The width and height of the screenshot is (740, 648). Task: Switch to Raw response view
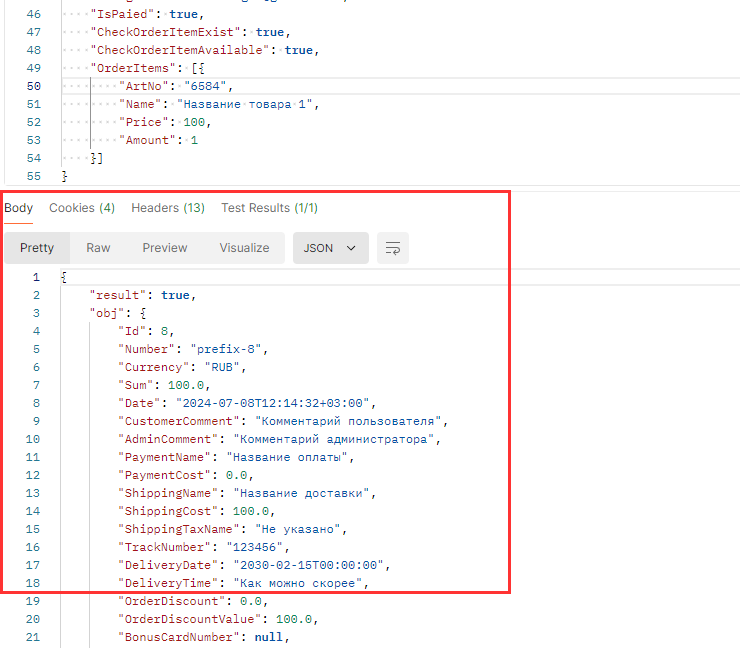[98, 248]
